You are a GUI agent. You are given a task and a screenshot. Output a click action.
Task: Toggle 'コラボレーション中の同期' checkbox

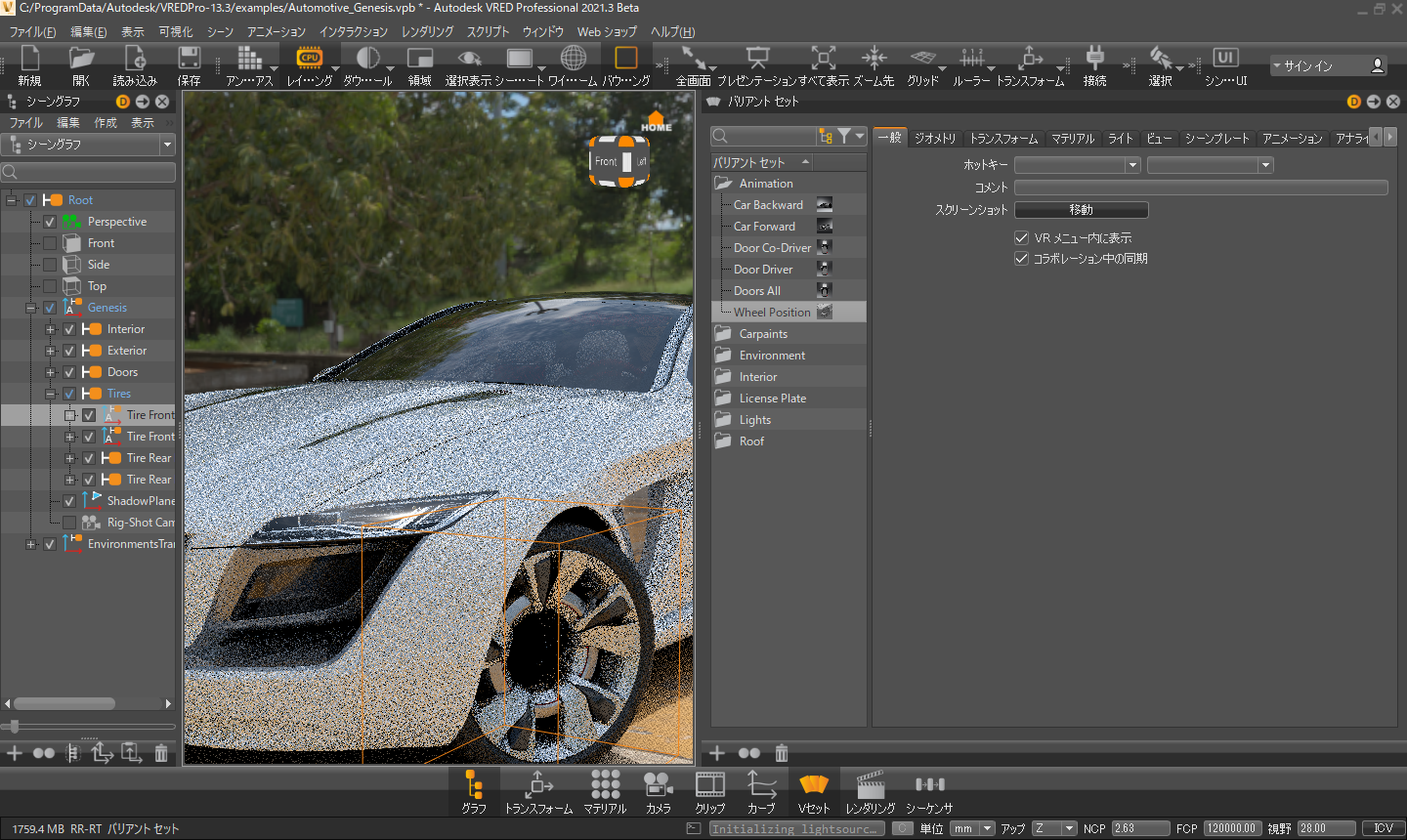click(x=1022, y=259)
